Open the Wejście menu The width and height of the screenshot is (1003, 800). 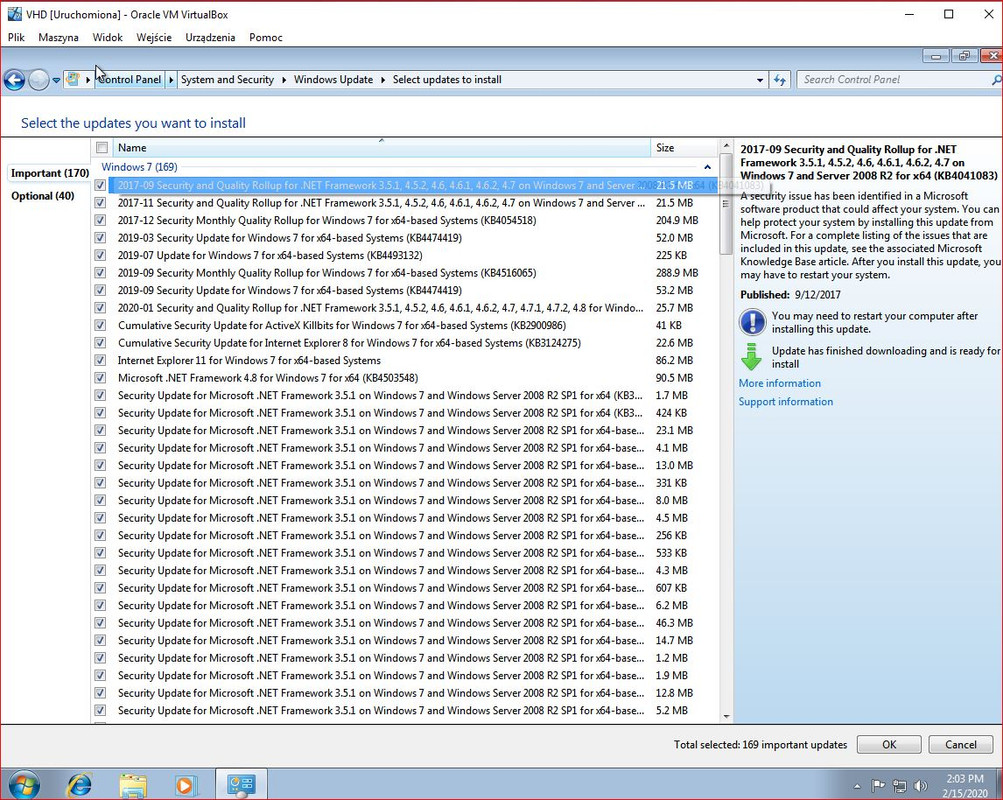[x=154, y=37]
